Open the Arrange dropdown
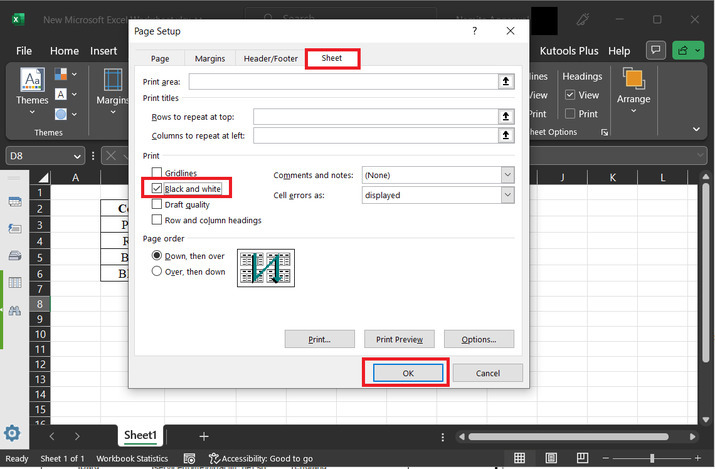715x469 pixels. (x=633, y=91)
